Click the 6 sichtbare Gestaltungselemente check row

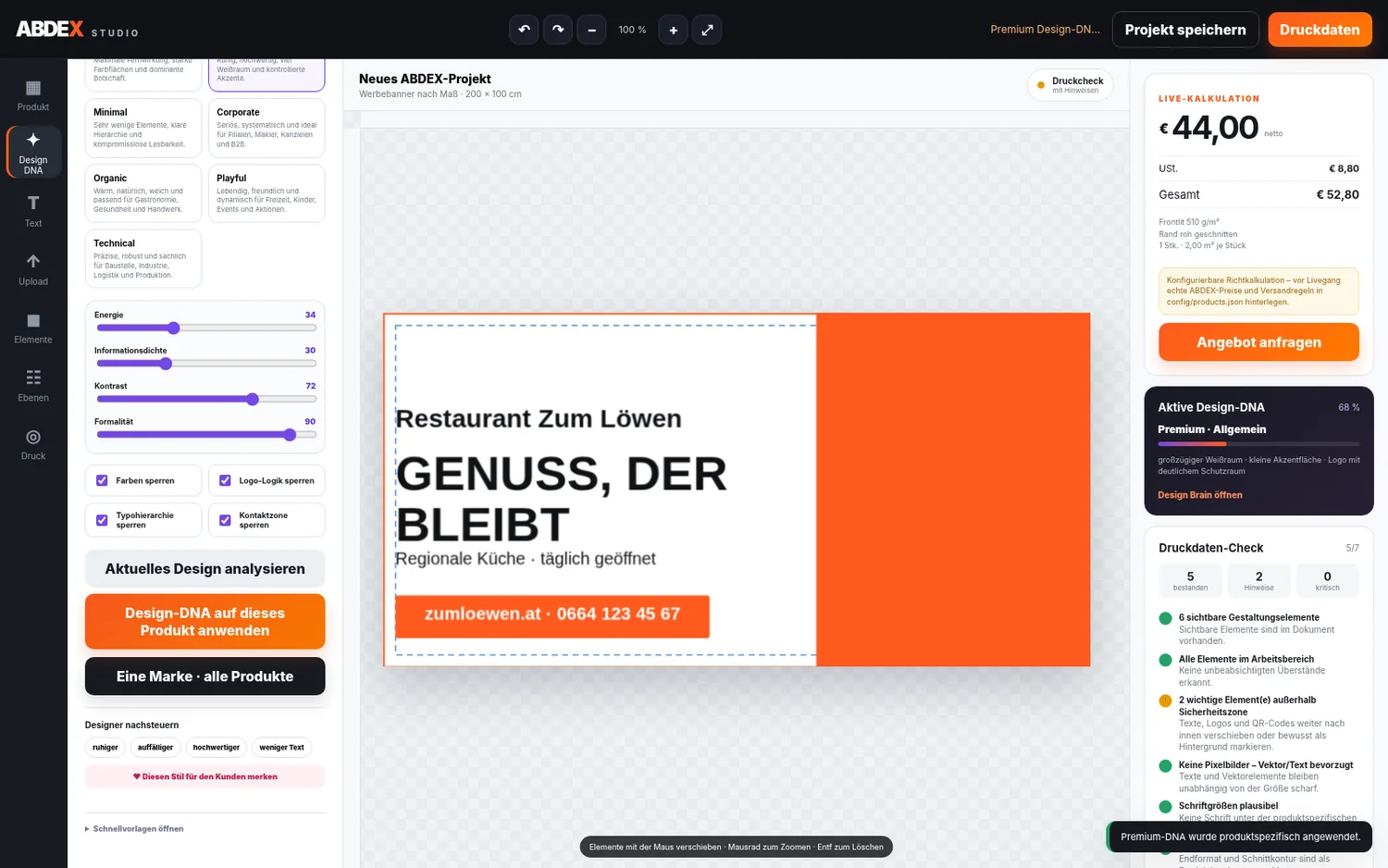tap(1258, 629)
